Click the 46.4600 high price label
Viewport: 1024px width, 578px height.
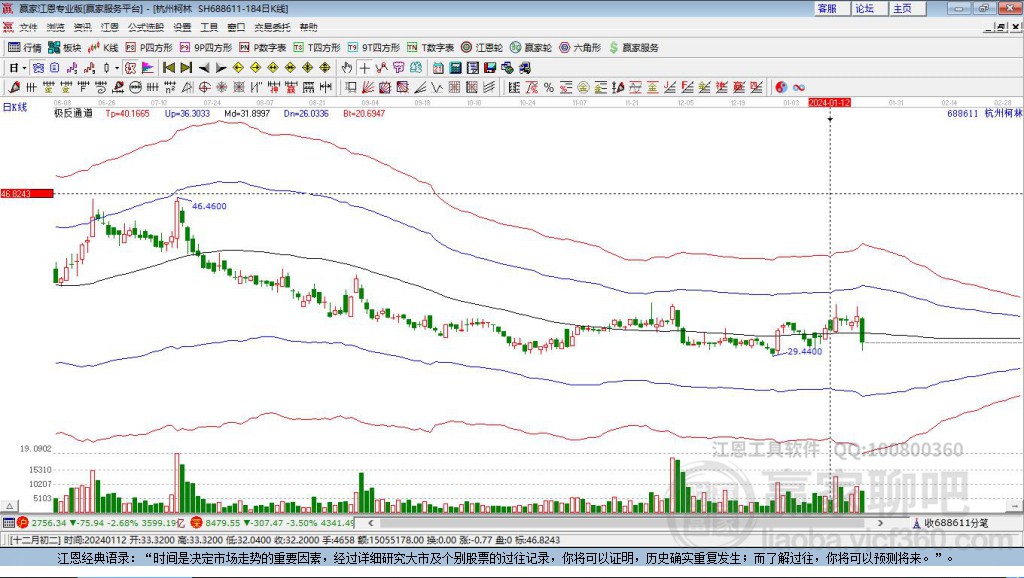(x=209, y=206)
